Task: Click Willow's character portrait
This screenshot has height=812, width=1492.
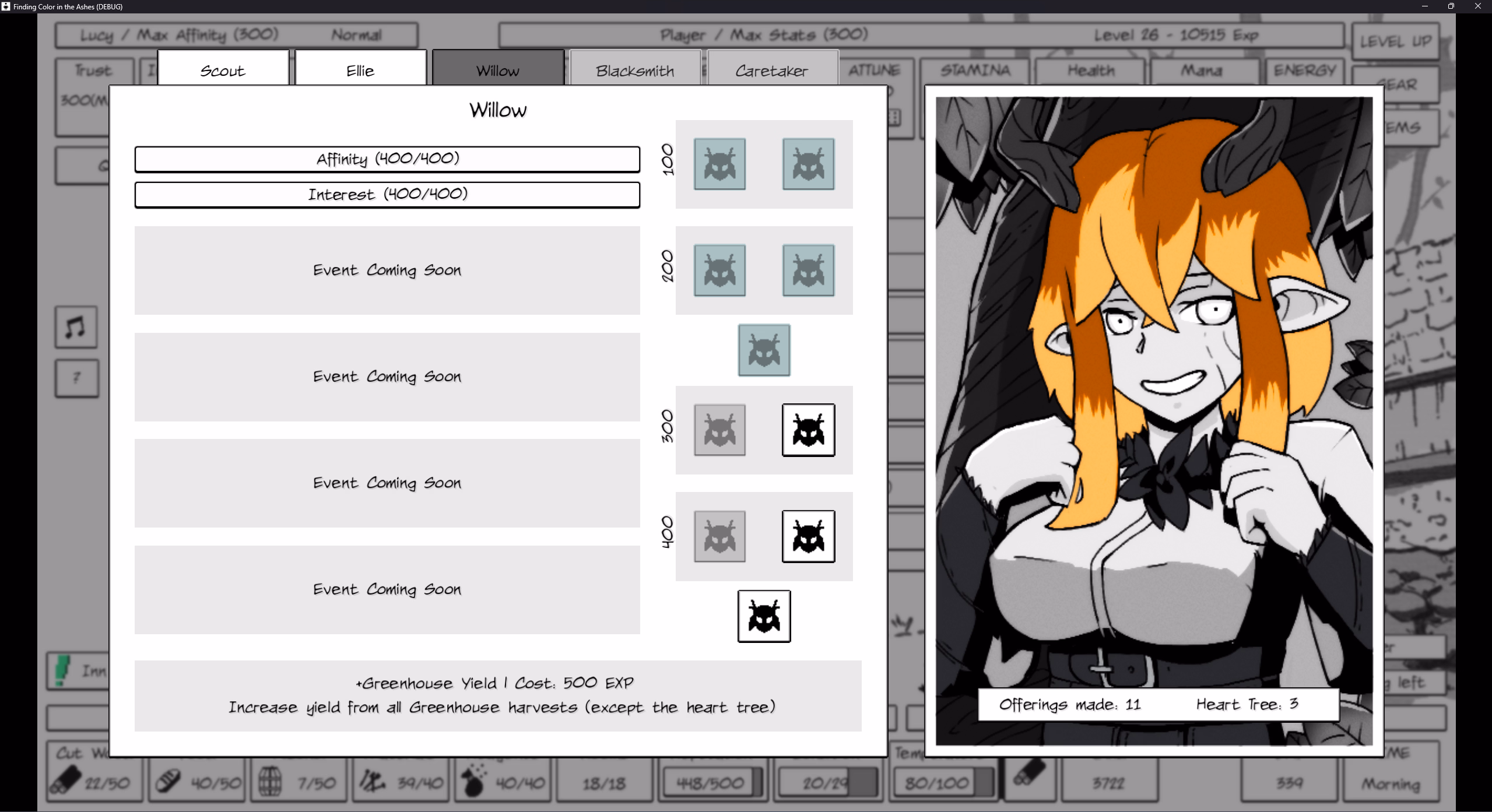Action: (1154, 408)
